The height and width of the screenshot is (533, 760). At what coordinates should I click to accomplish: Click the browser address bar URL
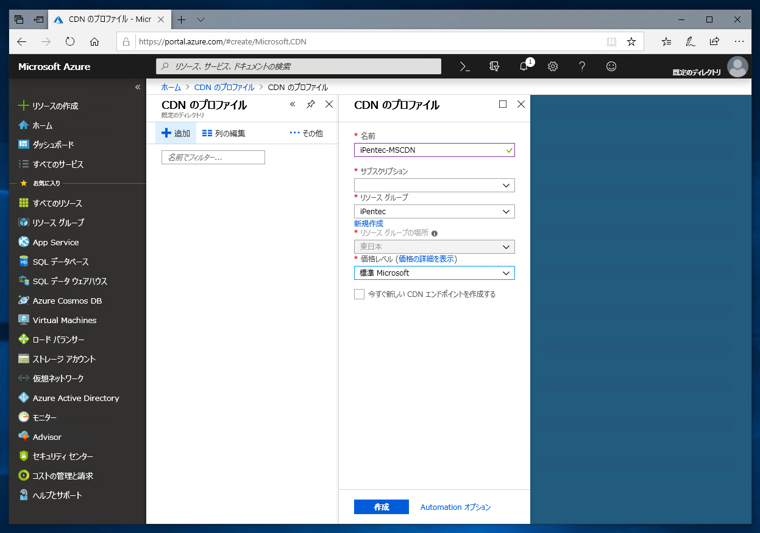222,42
